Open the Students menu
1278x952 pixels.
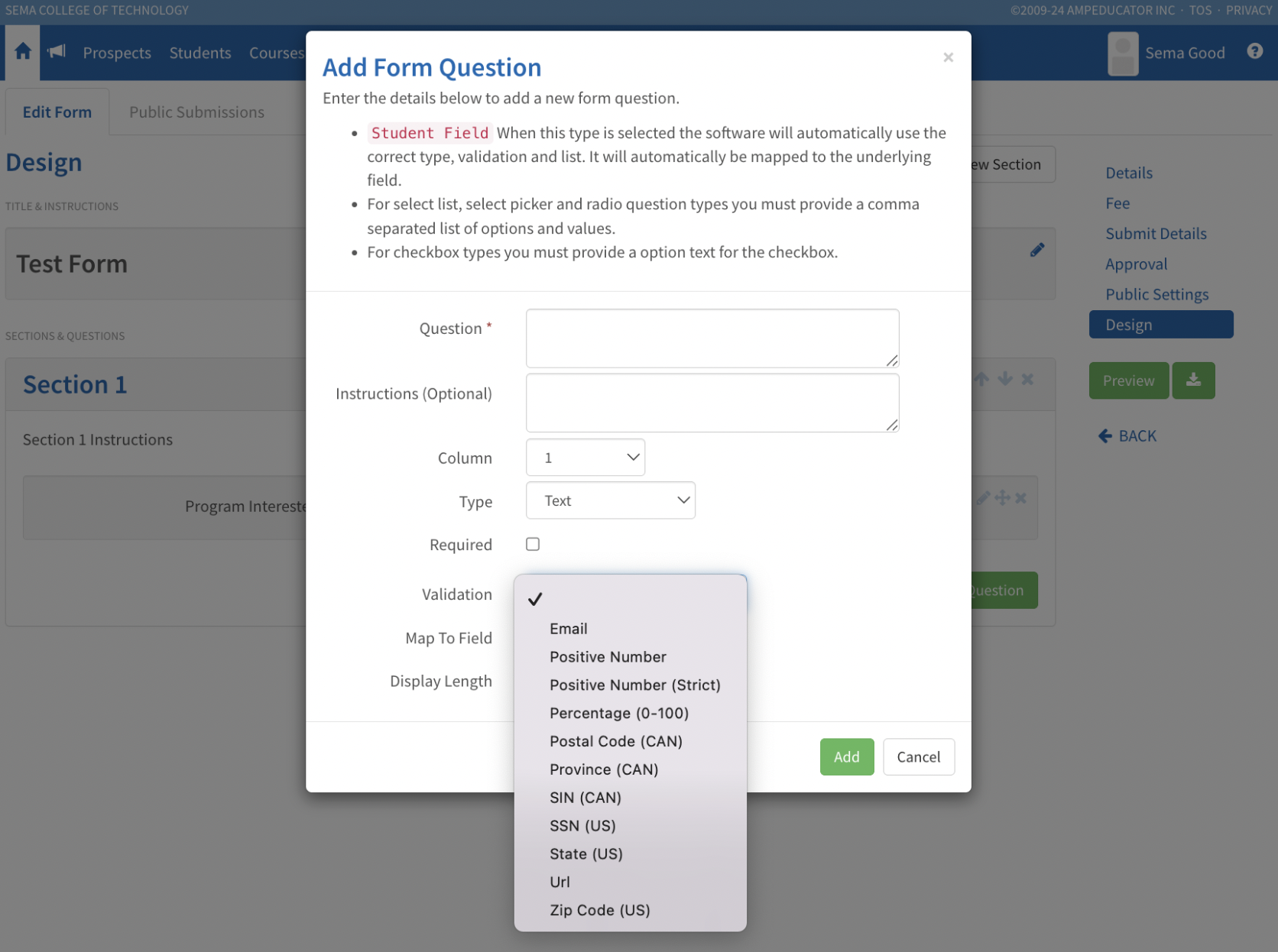pyautogui.click(x=200, y=53)
